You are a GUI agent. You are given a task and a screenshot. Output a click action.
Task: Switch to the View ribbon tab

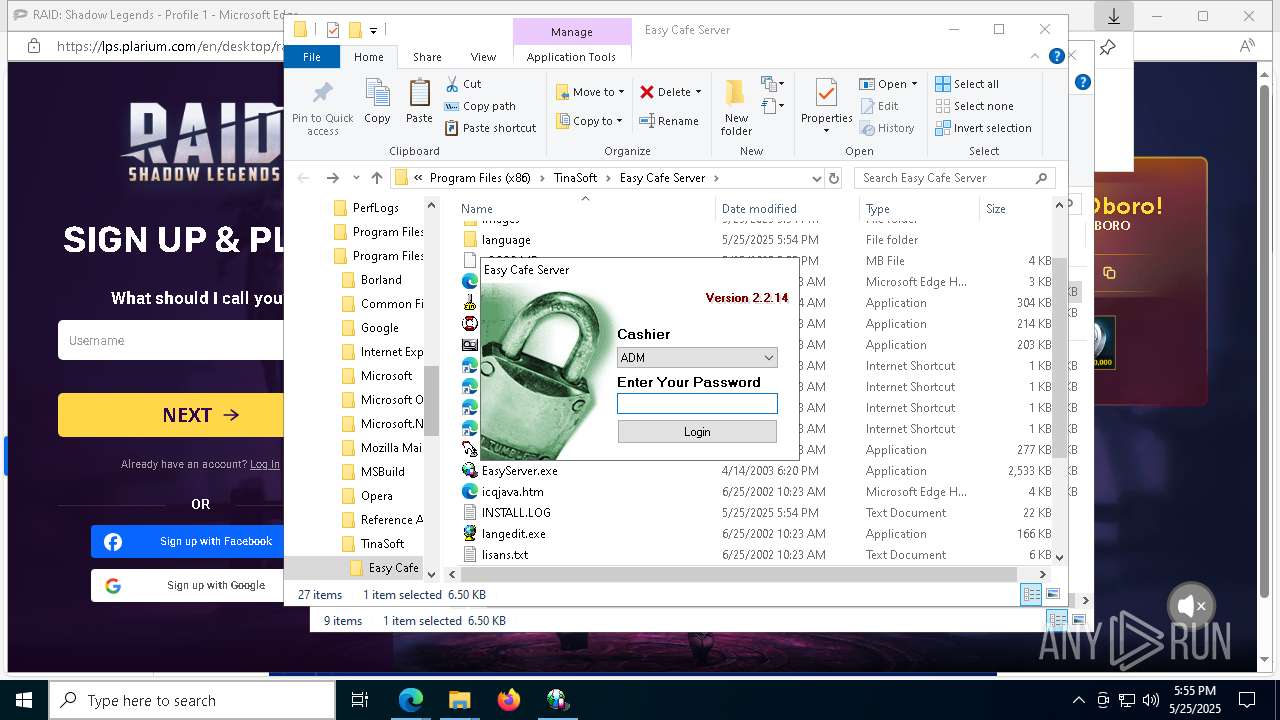tap(483, 57)
